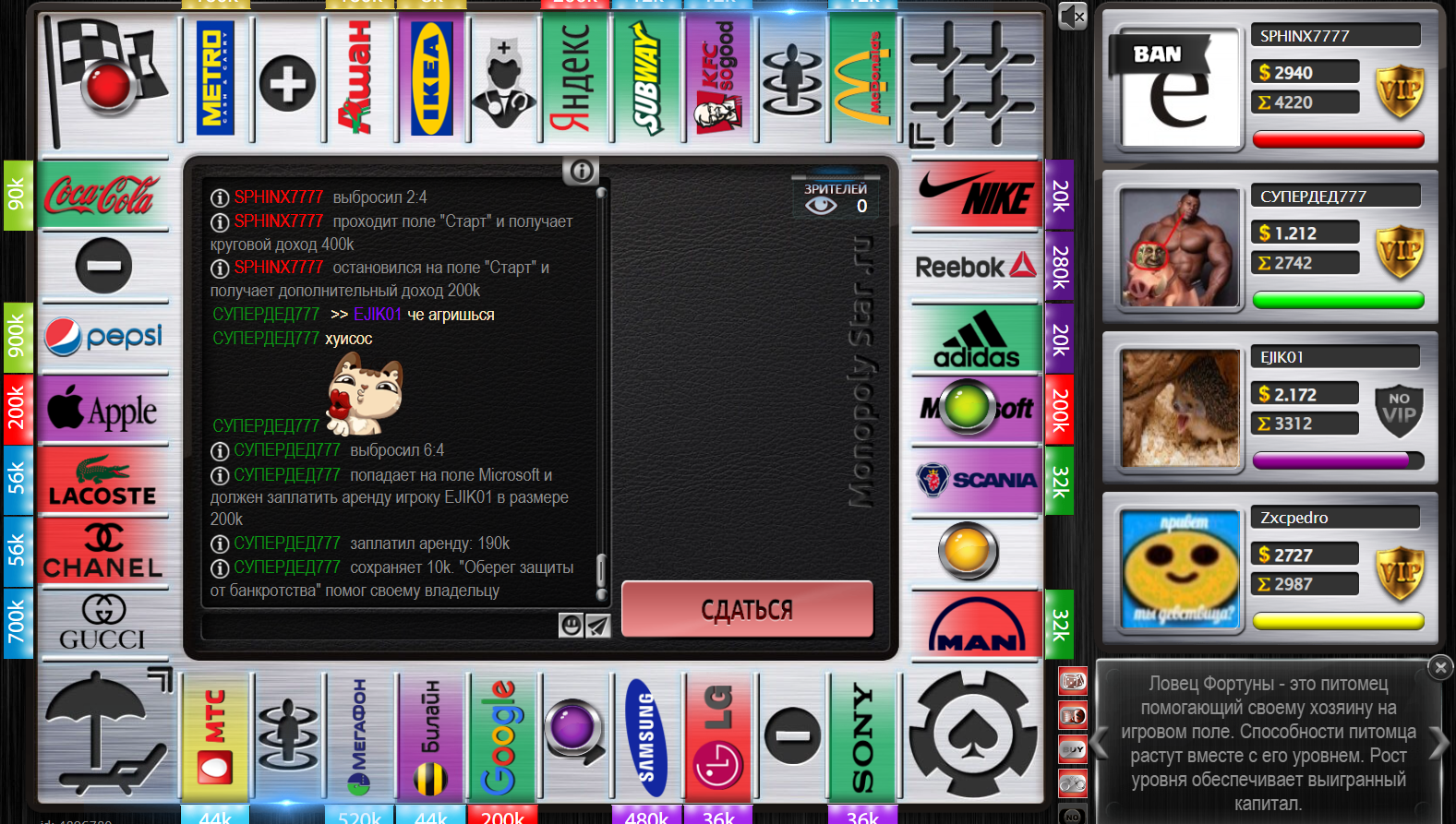Select the Subway property cell
The image size is (1456, 824).
(x=647, y=79)
